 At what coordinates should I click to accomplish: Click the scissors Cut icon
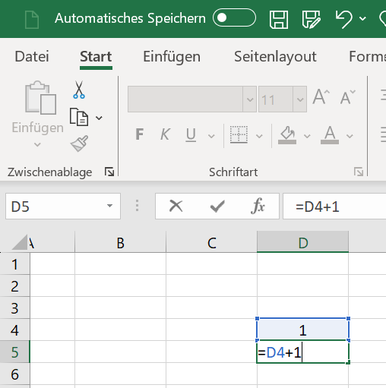pyautogui.click(x=79, y=90)
